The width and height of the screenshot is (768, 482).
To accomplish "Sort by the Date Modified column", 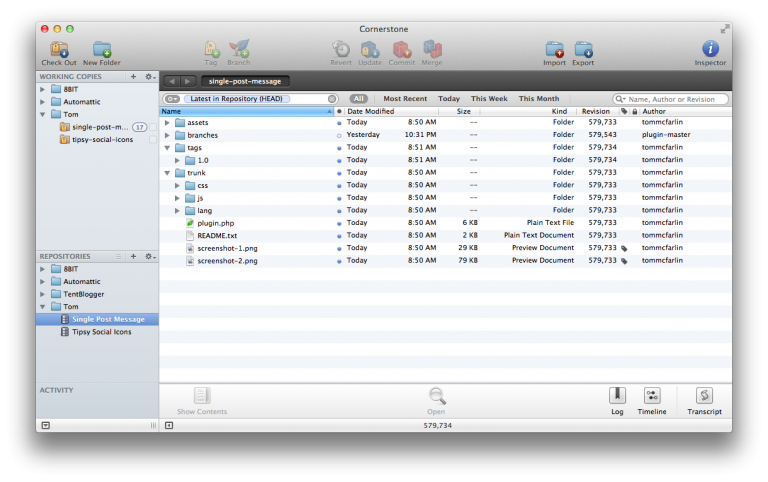I will pyautogui.click(x=390, y=112).
